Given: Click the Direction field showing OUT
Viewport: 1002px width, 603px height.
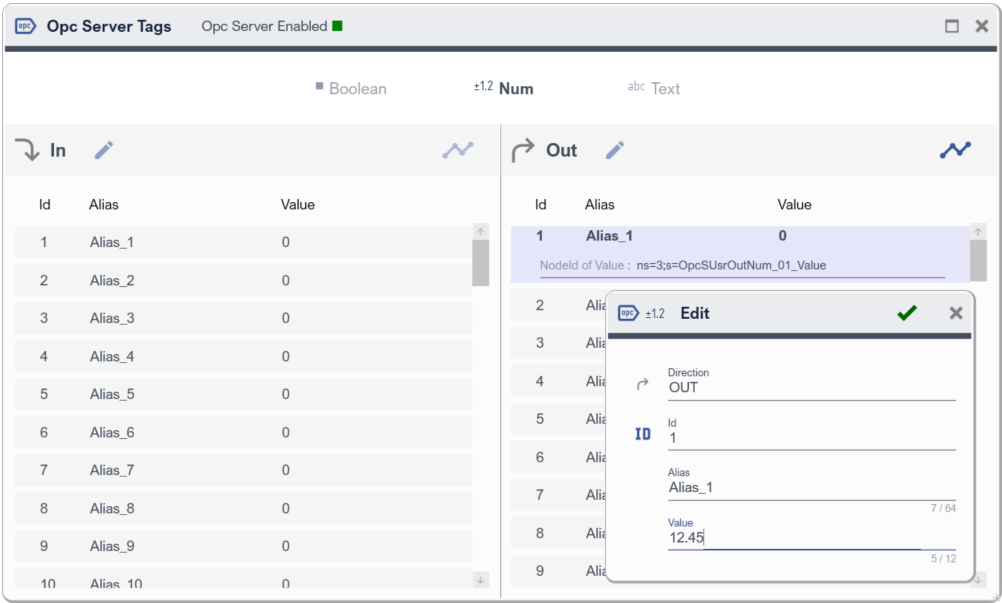Looking at the screenshot, I should 810,387.
